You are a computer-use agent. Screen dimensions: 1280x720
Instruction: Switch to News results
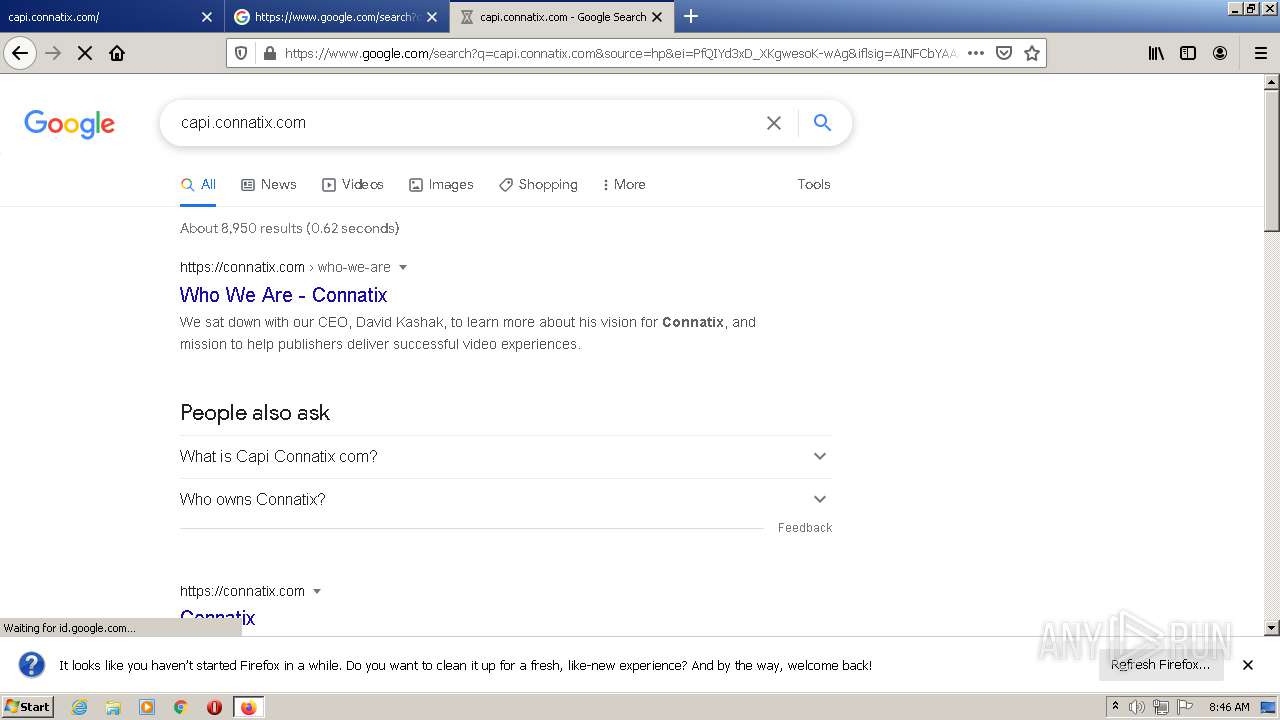tap(269, 185)
